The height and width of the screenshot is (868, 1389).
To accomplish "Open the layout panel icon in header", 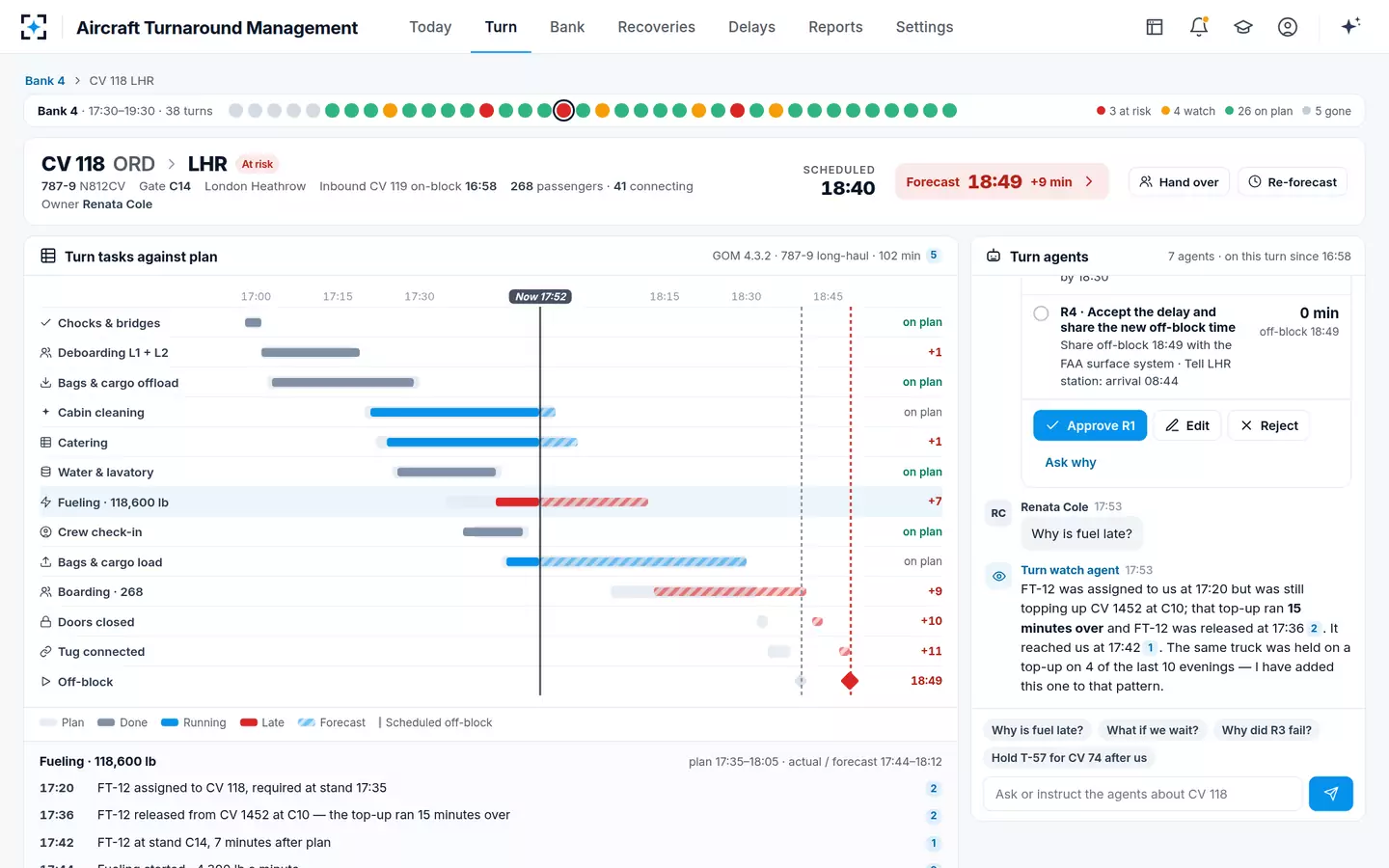I will point(1155,27).
